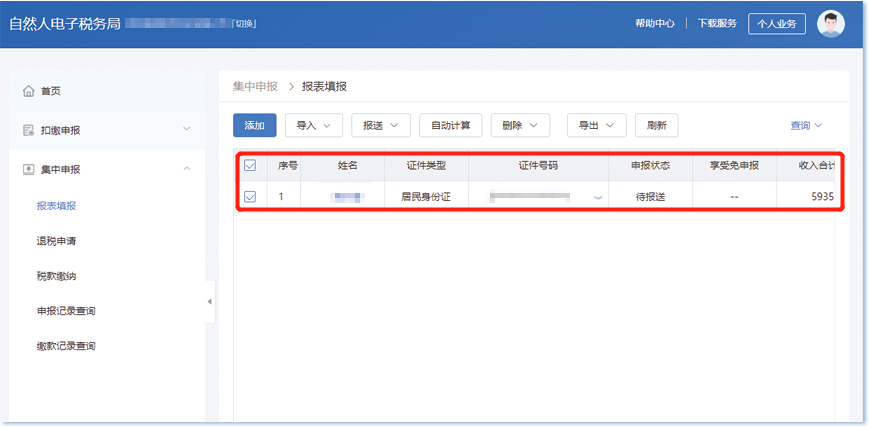
Task: Toggle the select-all header checkbox
Action: [250, 165]
